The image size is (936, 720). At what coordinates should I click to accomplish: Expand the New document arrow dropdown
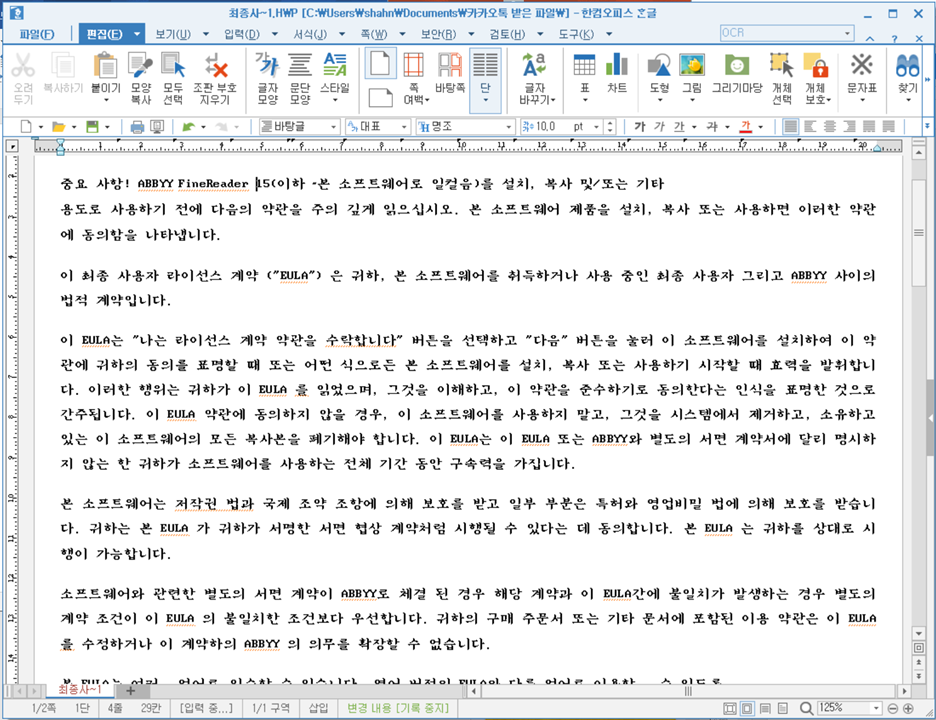[x=41, y=127]
